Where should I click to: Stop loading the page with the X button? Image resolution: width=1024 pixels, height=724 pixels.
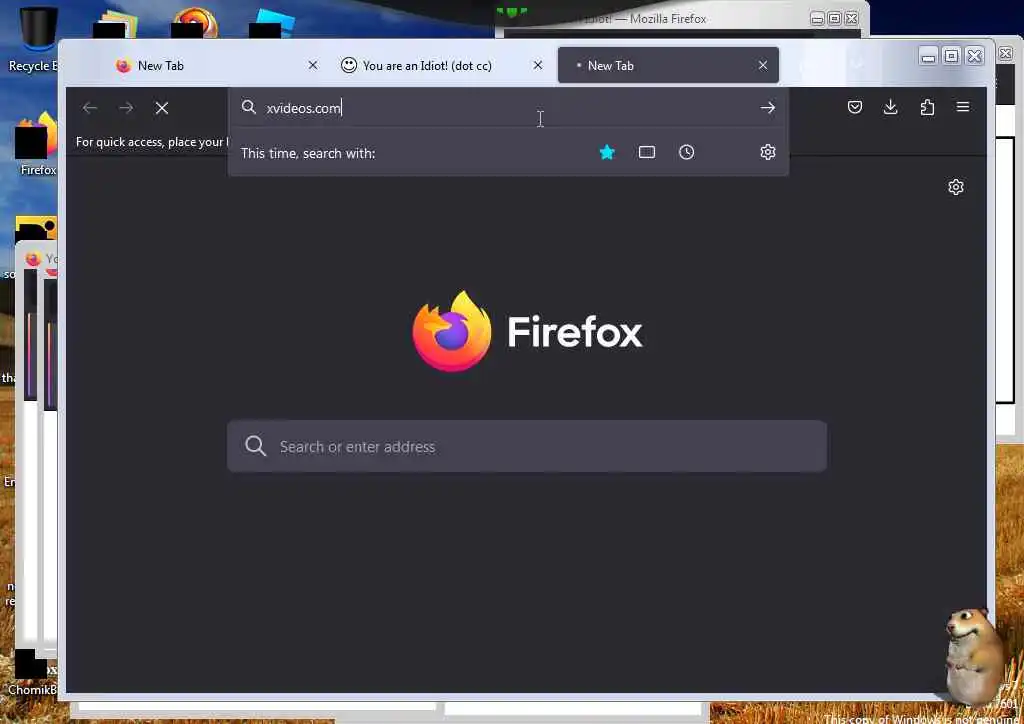pos(162,108)
